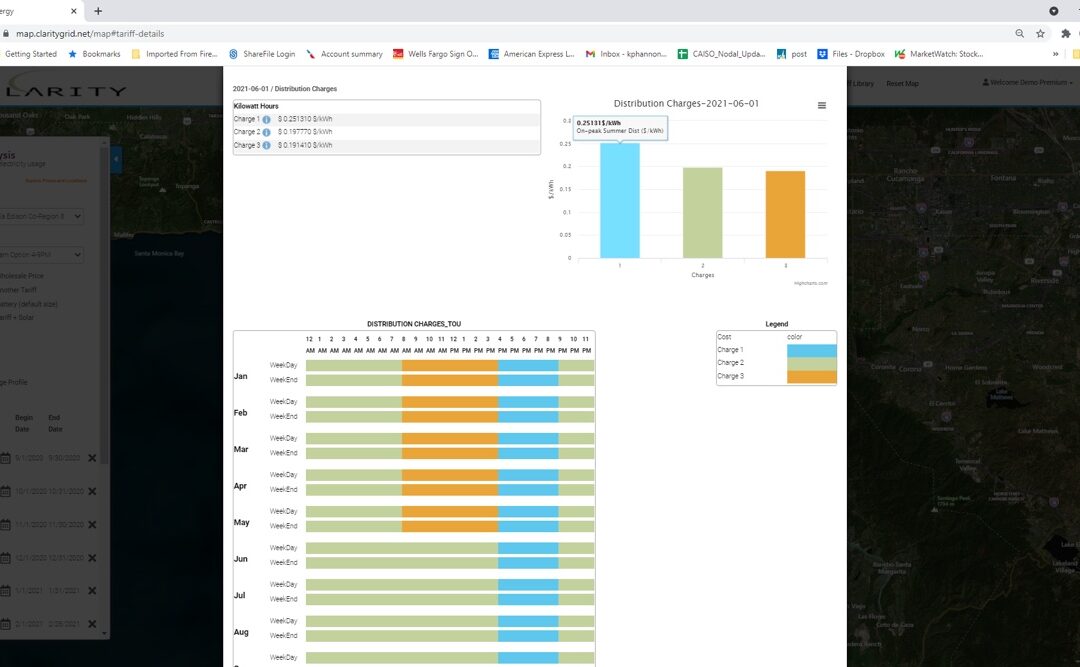Collapse the sidebar with the blue arrow tab
The height and width of the screenshot is (667, 1080).
coord(116,159)
